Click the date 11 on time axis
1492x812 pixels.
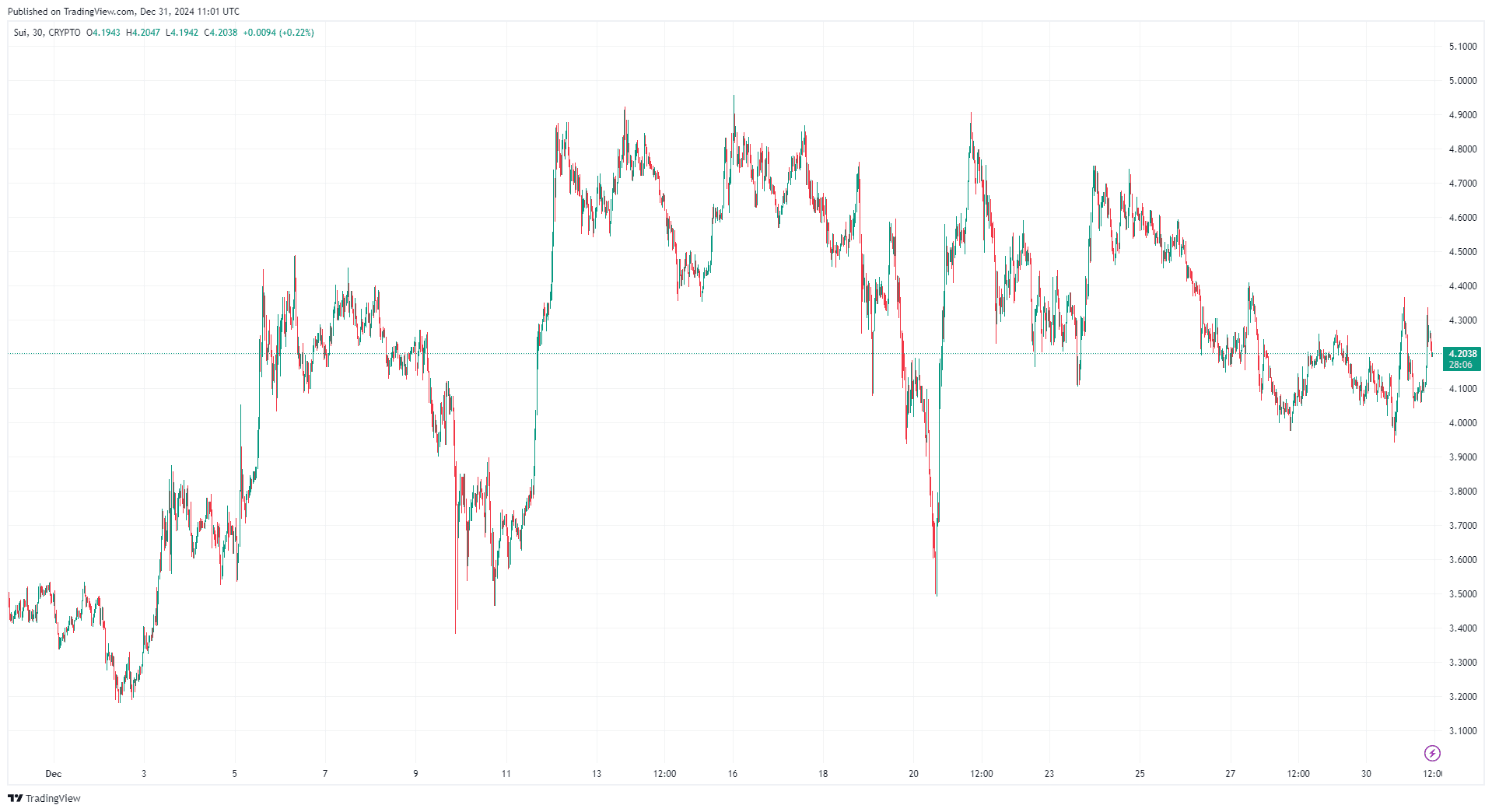pyautogui.click(x=506, y=774)
